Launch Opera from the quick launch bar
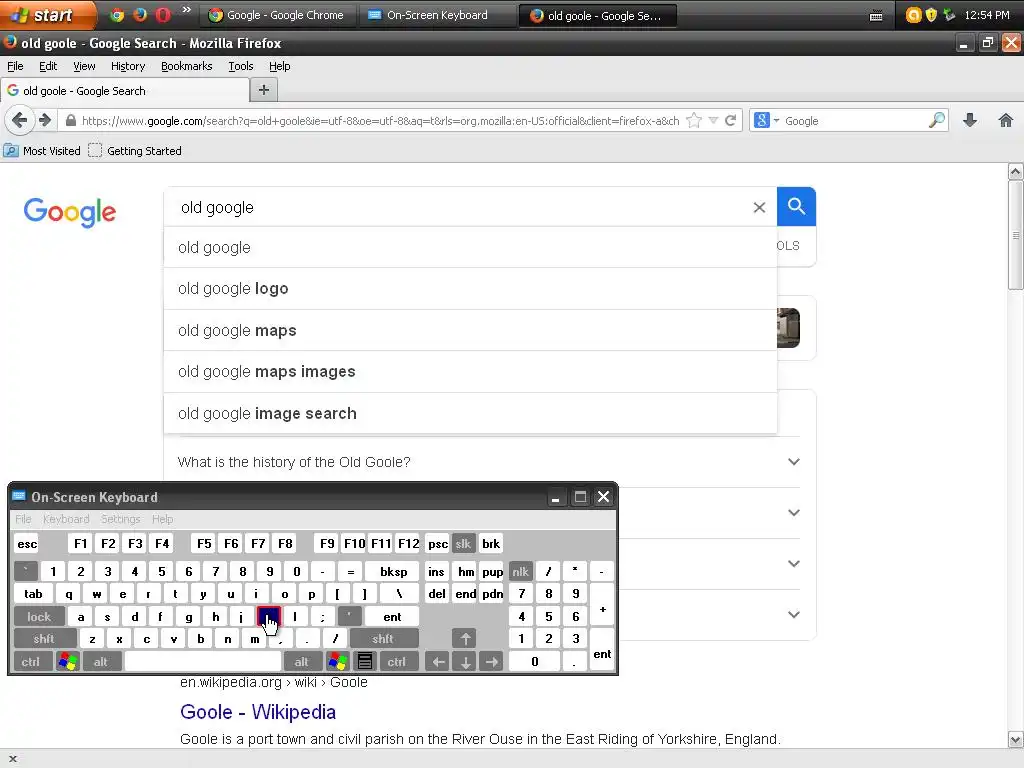This screenshot has height=768, width=1024. [163, 15]
